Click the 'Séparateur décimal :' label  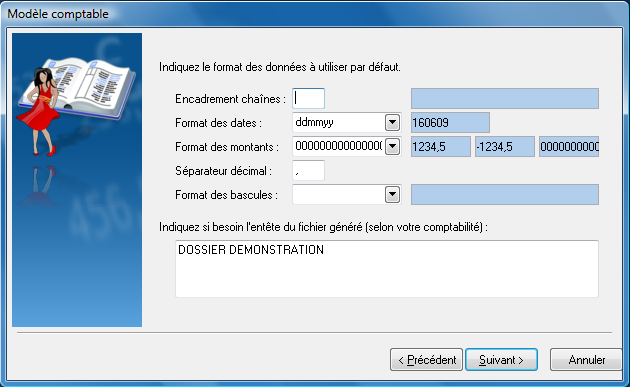[223, 171]
